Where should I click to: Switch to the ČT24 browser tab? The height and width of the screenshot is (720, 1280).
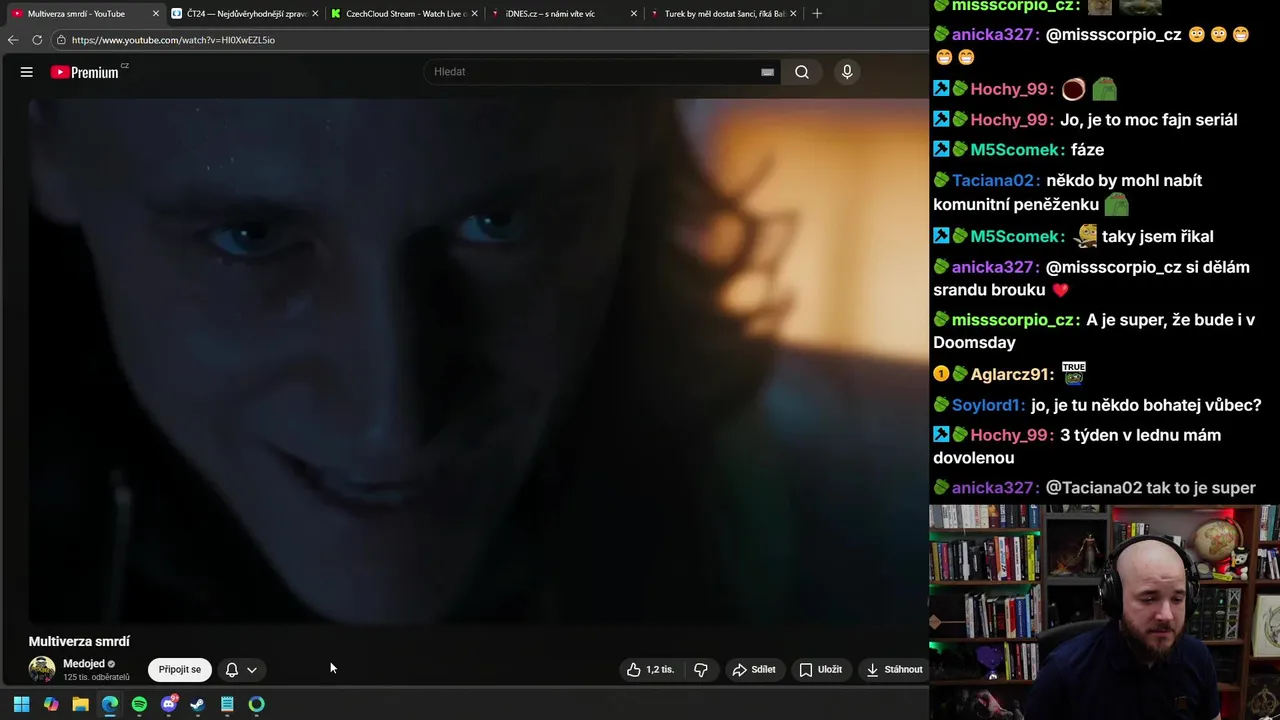coord(245,14)
